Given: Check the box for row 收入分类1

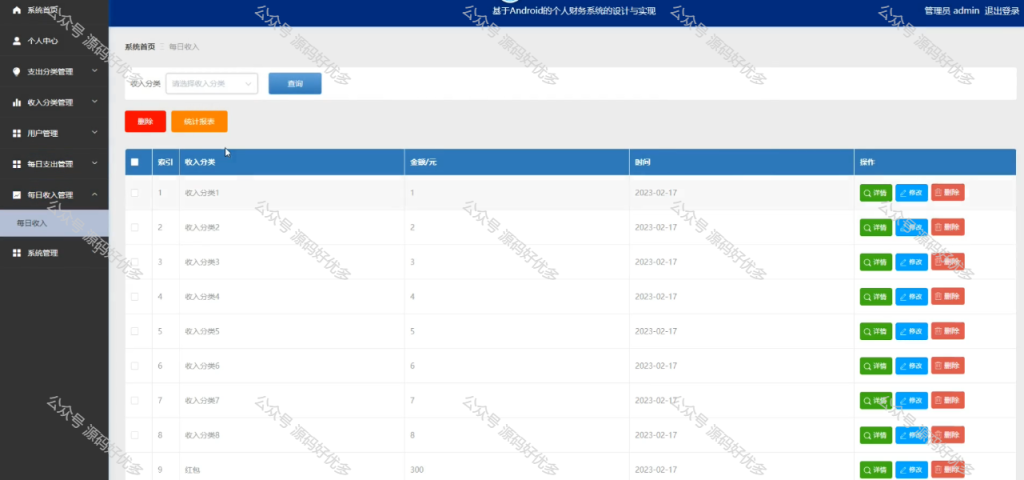Looking at the screenshot, I should tap(135, 193).
